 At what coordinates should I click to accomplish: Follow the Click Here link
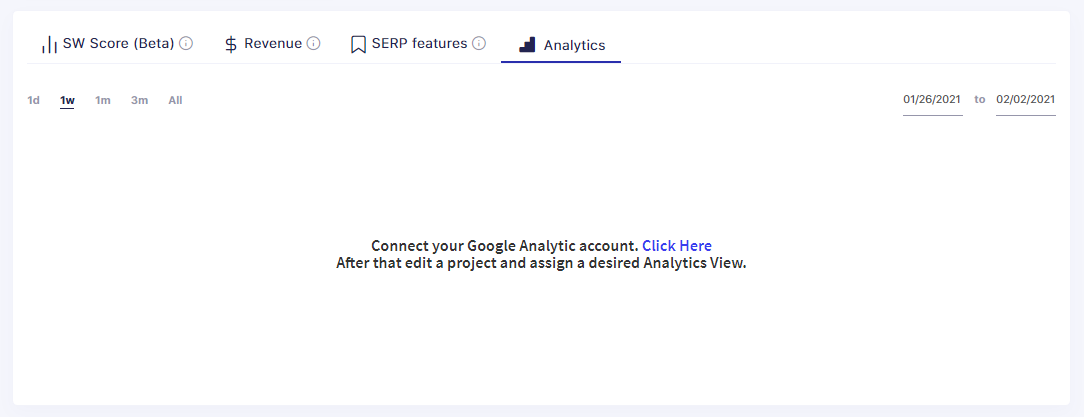(x=677, y=246)
